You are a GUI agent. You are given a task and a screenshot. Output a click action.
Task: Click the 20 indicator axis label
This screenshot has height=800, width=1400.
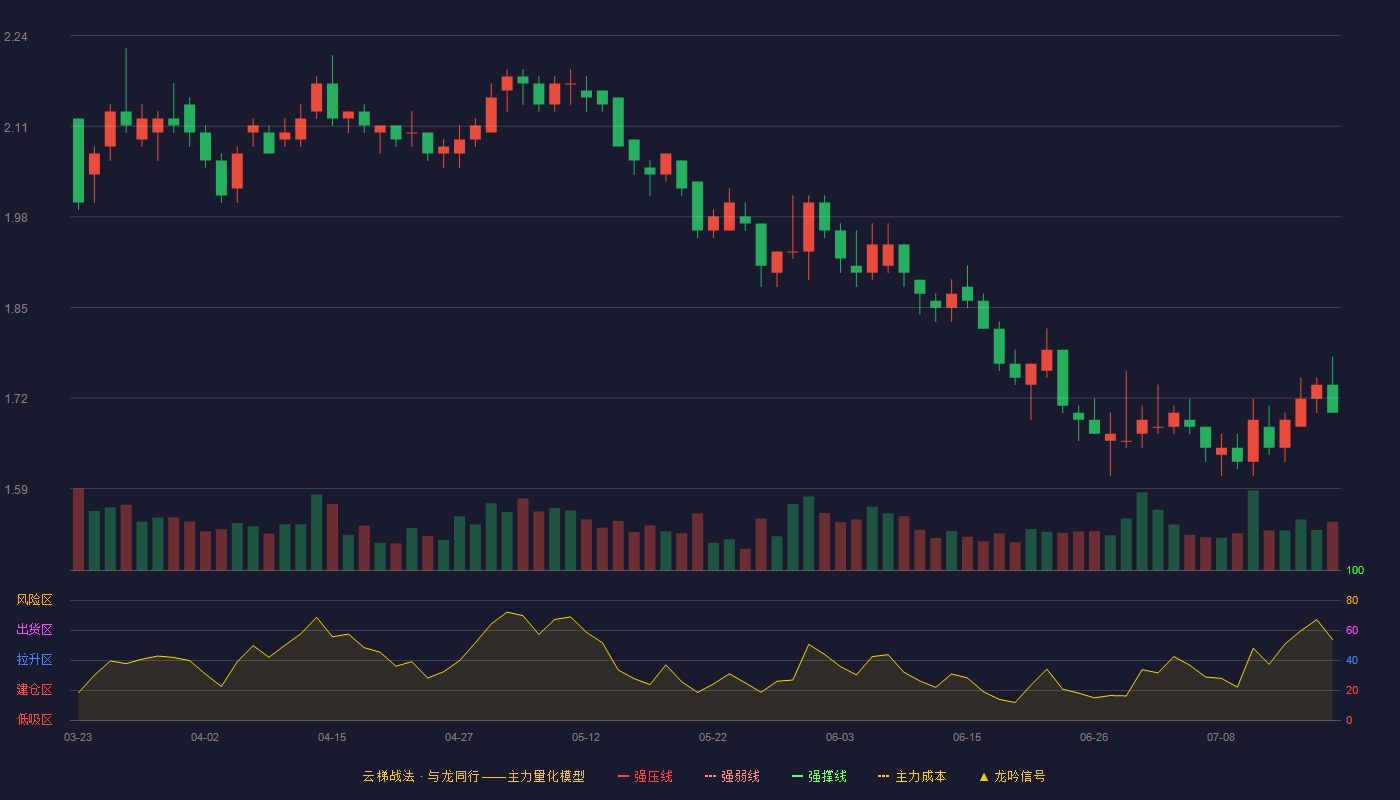[1352, 691]
